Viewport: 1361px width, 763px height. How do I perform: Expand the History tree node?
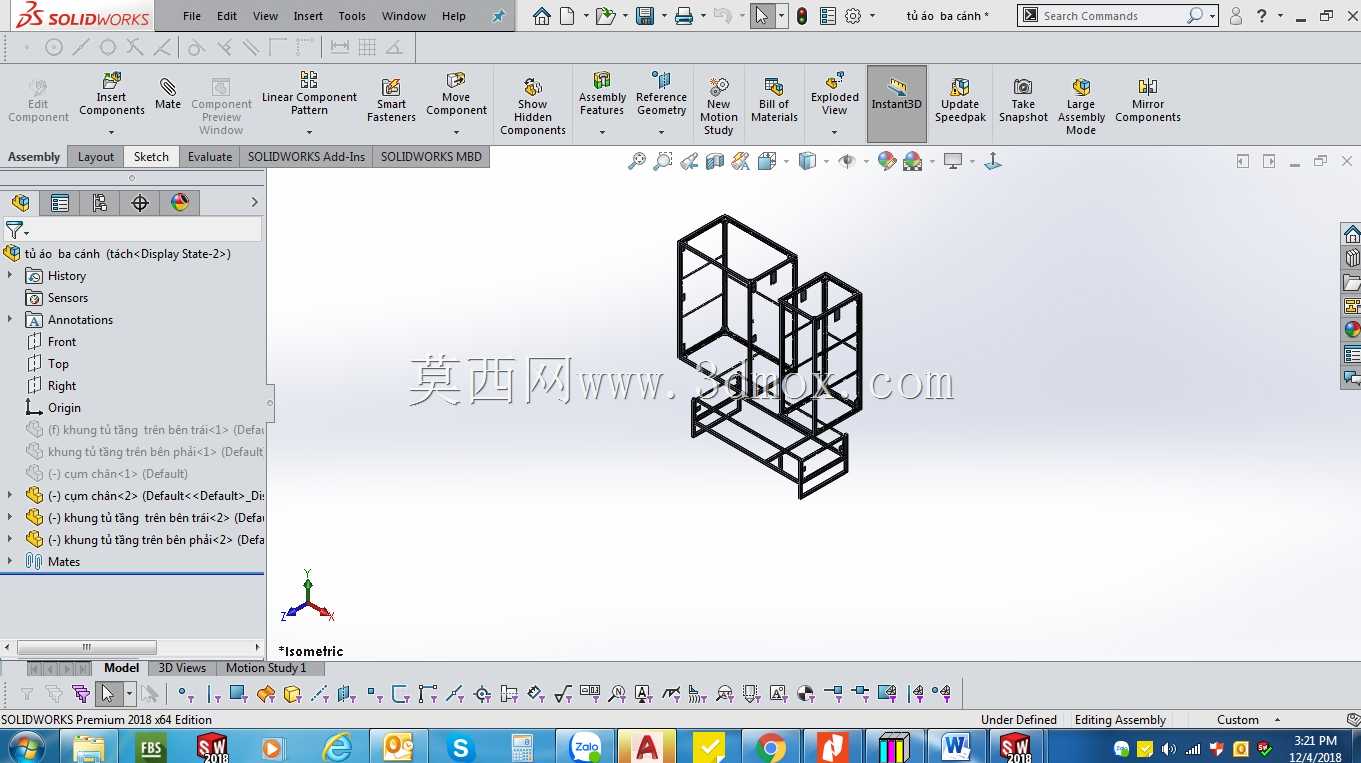(x=10, y=275)
